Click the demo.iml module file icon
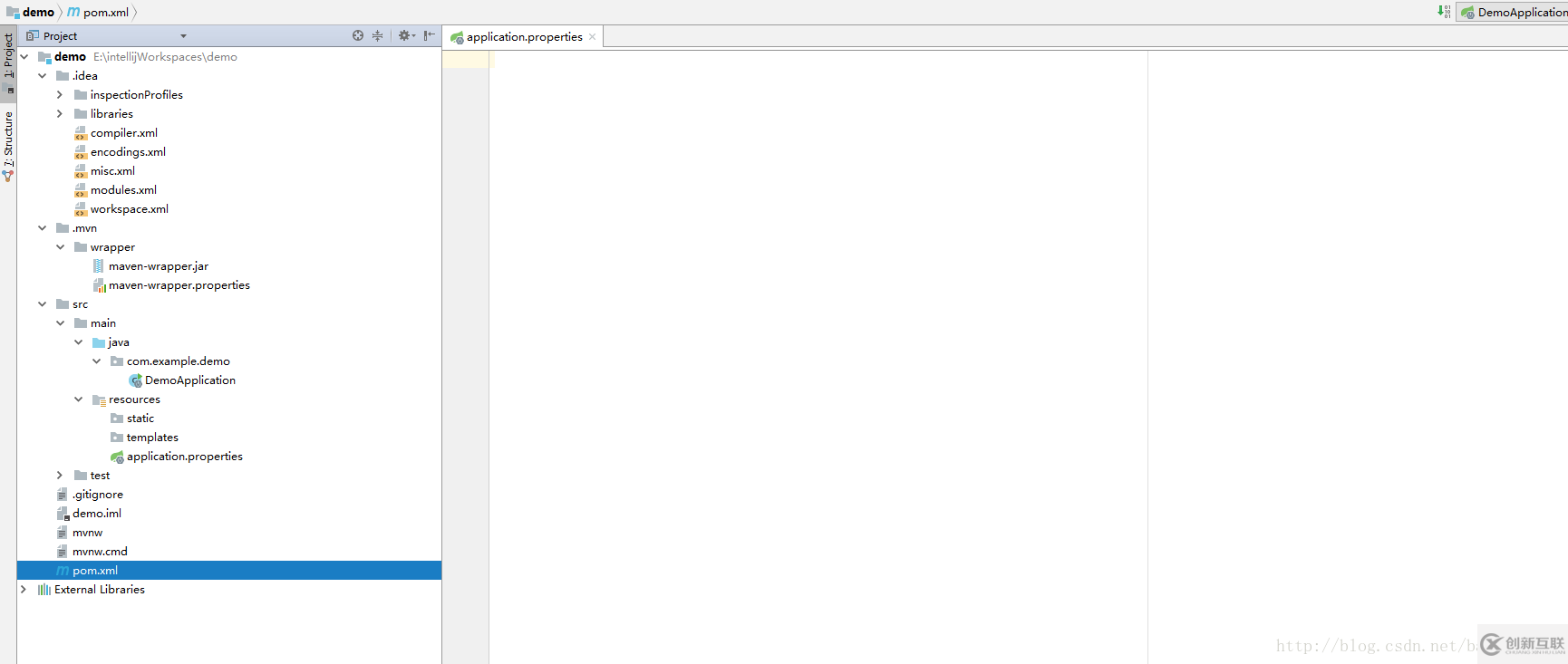 (x=63, y=513)
